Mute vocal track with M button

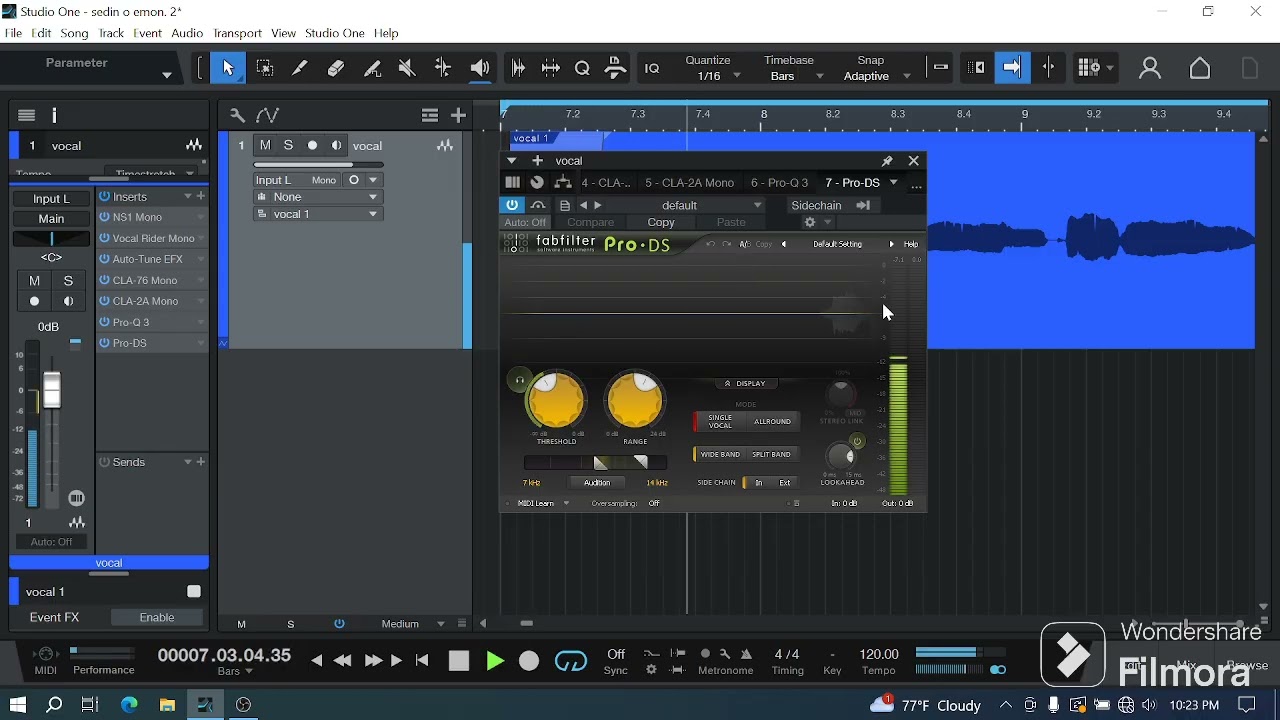[x=265, y=146]
